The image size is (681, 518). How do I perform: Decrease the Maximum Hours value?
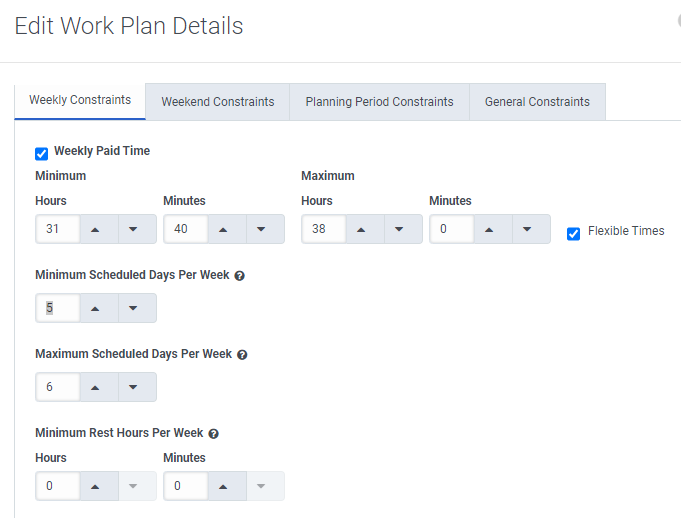(x=399, y=229)
